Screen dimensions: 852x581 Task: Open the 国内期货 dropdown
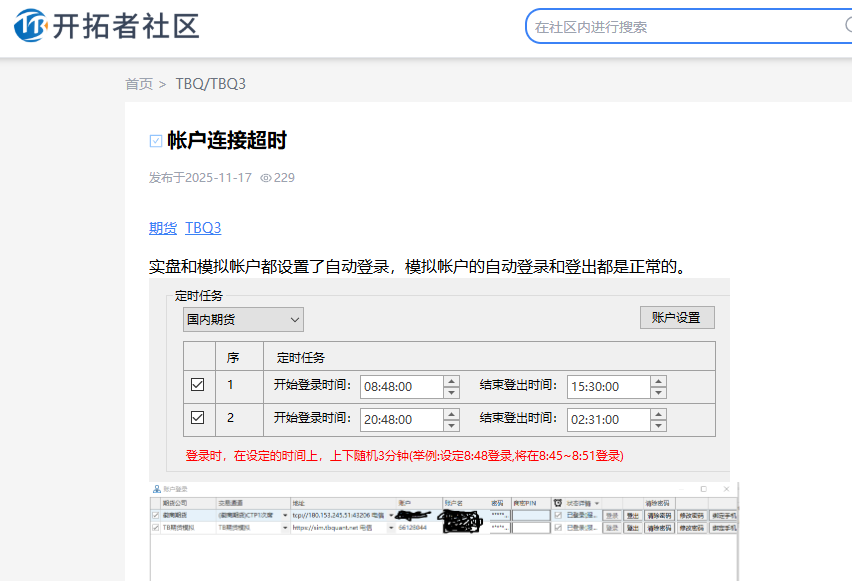(244, 319)
